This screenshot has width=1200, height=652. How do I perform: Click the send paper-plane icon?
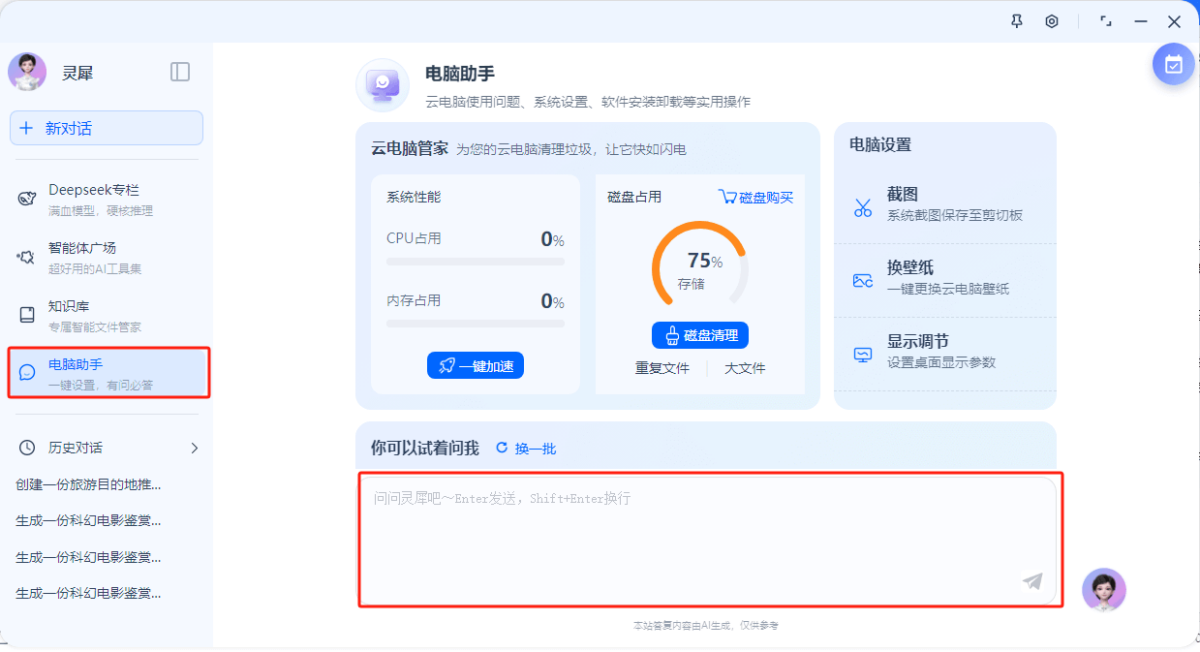(x=1032, y=581)
